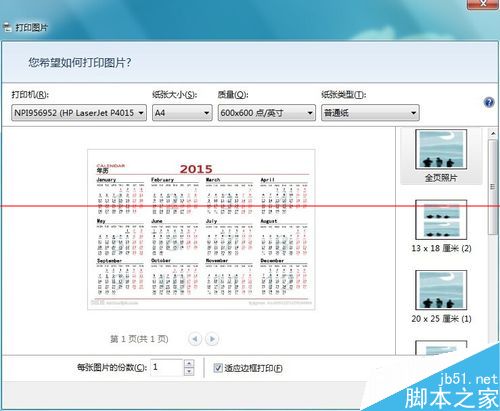The image size is (500, 411).
Task: Open the paper size A4 dropdown
Action: pos(182,113)
